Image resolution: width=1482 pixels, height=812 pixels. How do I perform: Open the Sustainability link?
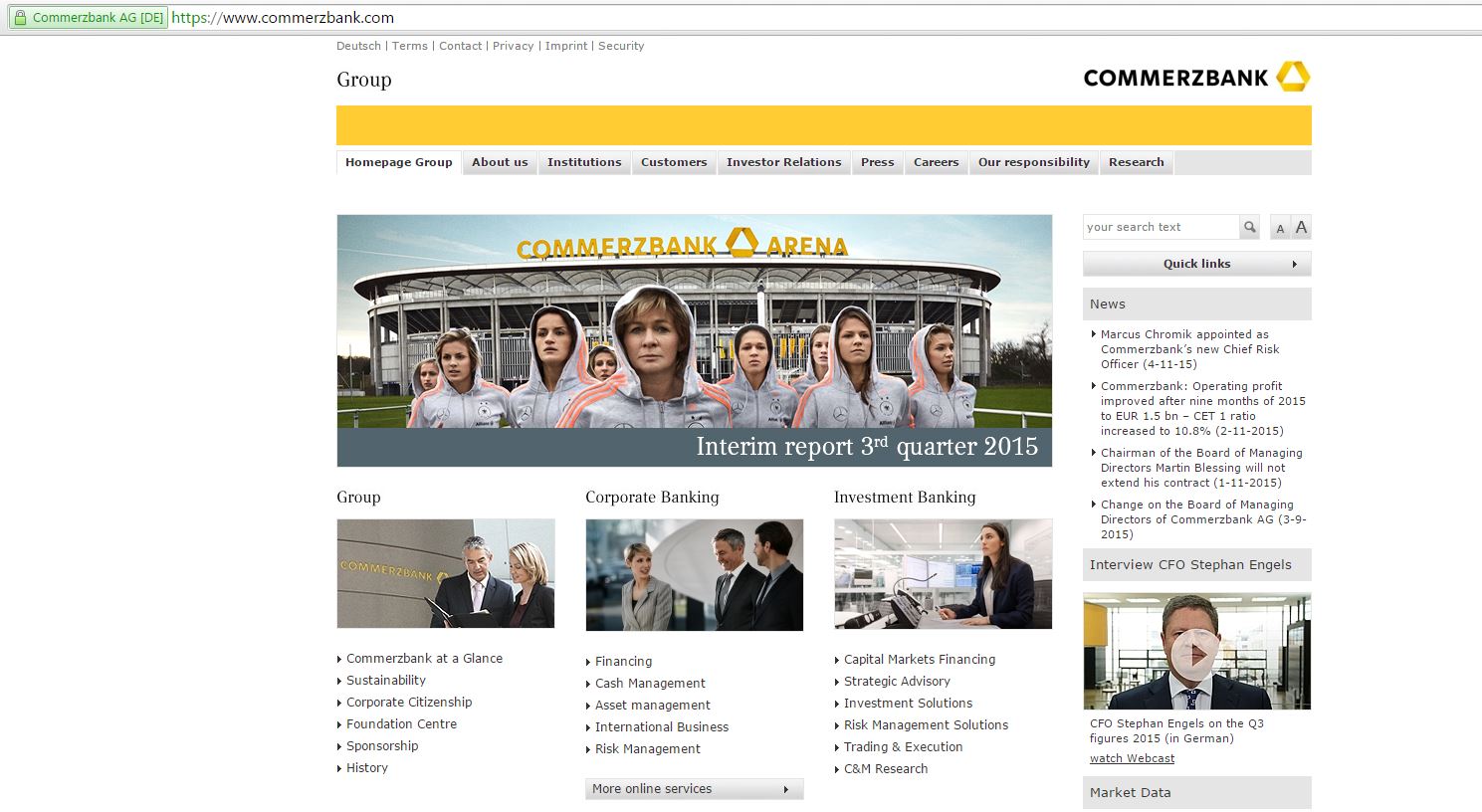386,681
